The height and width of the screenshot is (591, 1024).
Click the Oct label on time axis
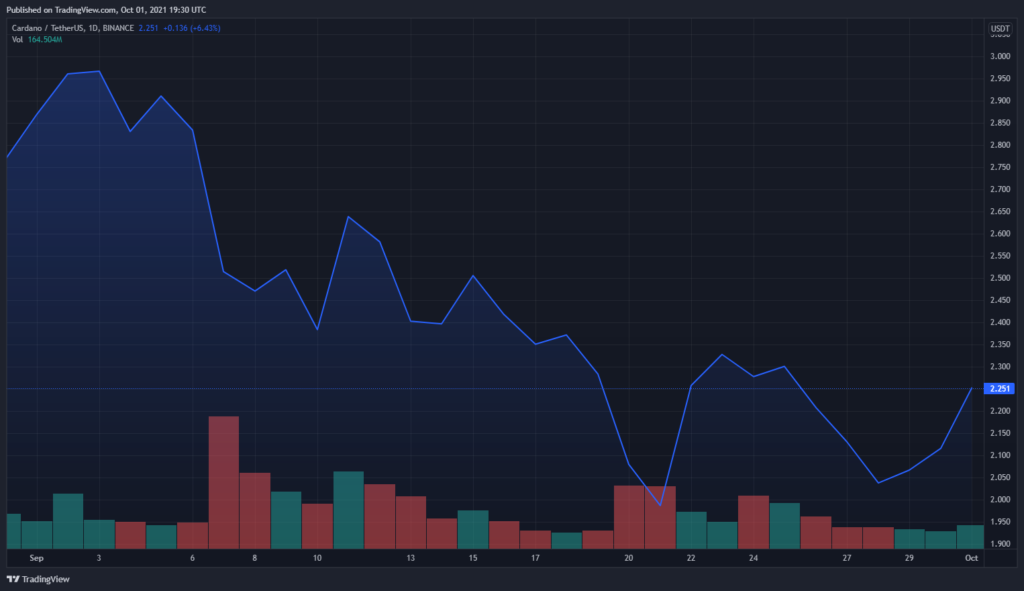coord(971,558)
